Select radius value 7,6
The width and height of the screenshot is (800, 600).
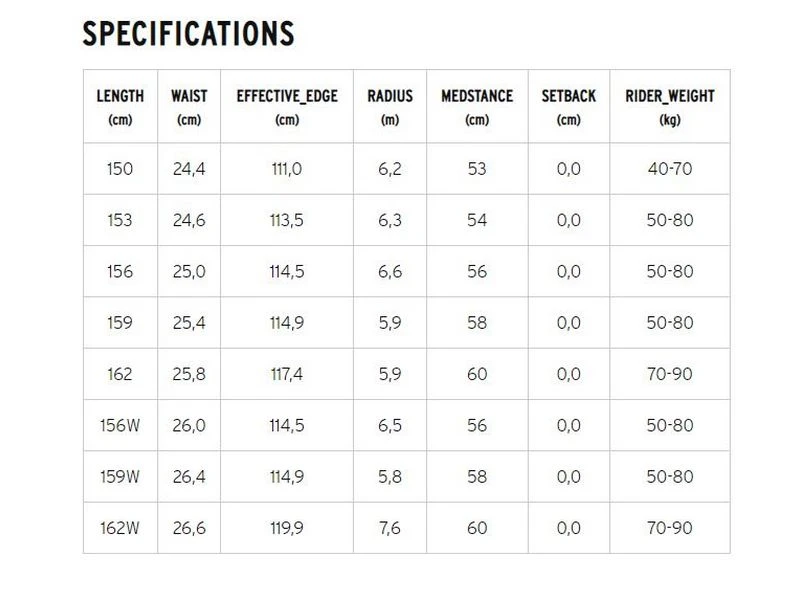coord(390,528)
